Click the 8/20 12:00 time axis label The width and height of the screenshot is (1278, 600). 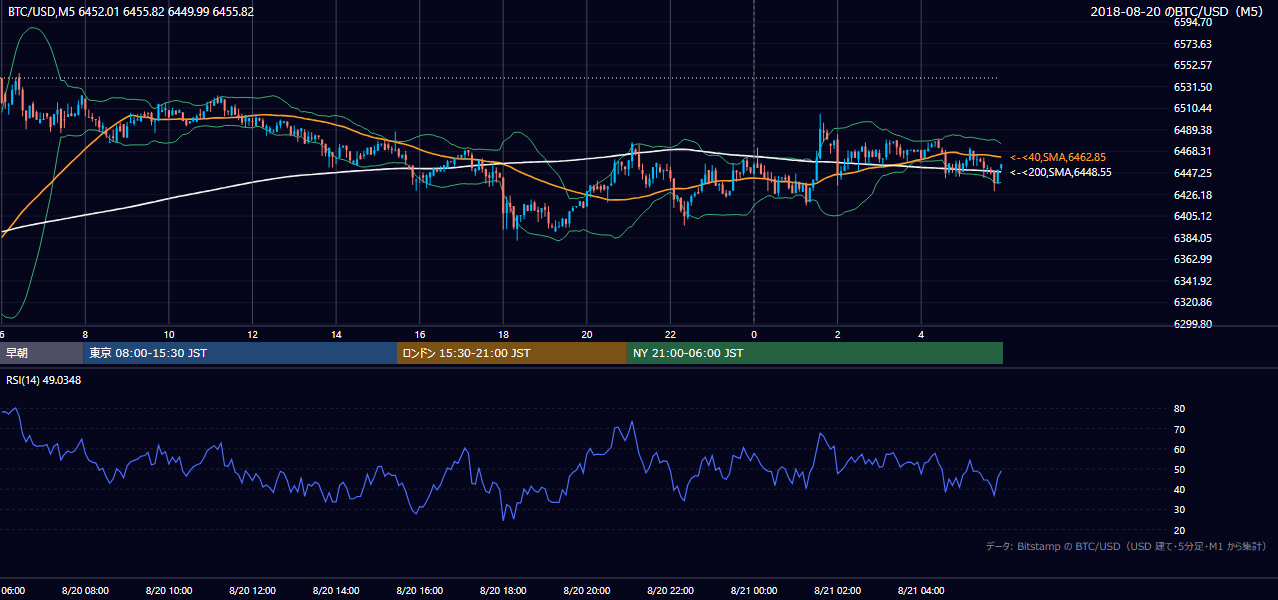[x=252, y=591]
